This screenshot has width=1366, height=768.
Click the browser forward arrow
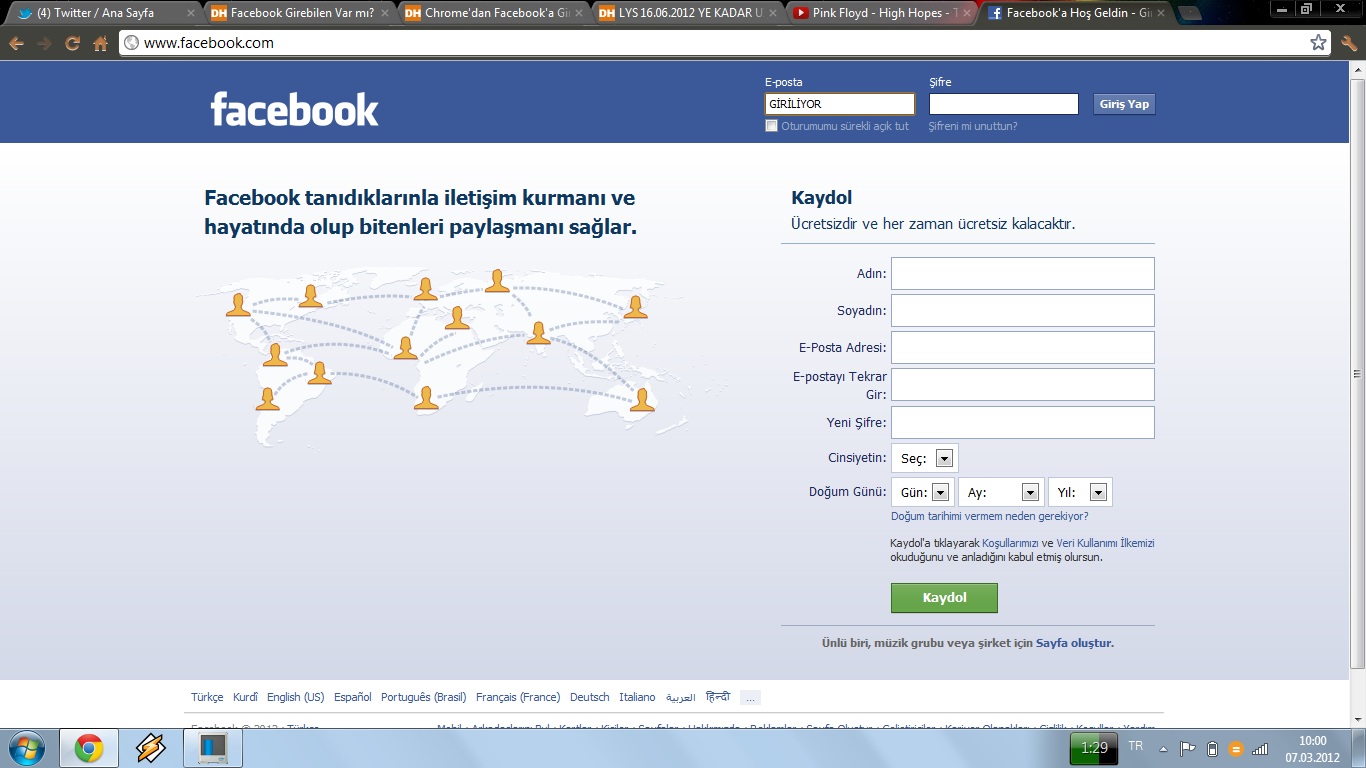[44, 44]
